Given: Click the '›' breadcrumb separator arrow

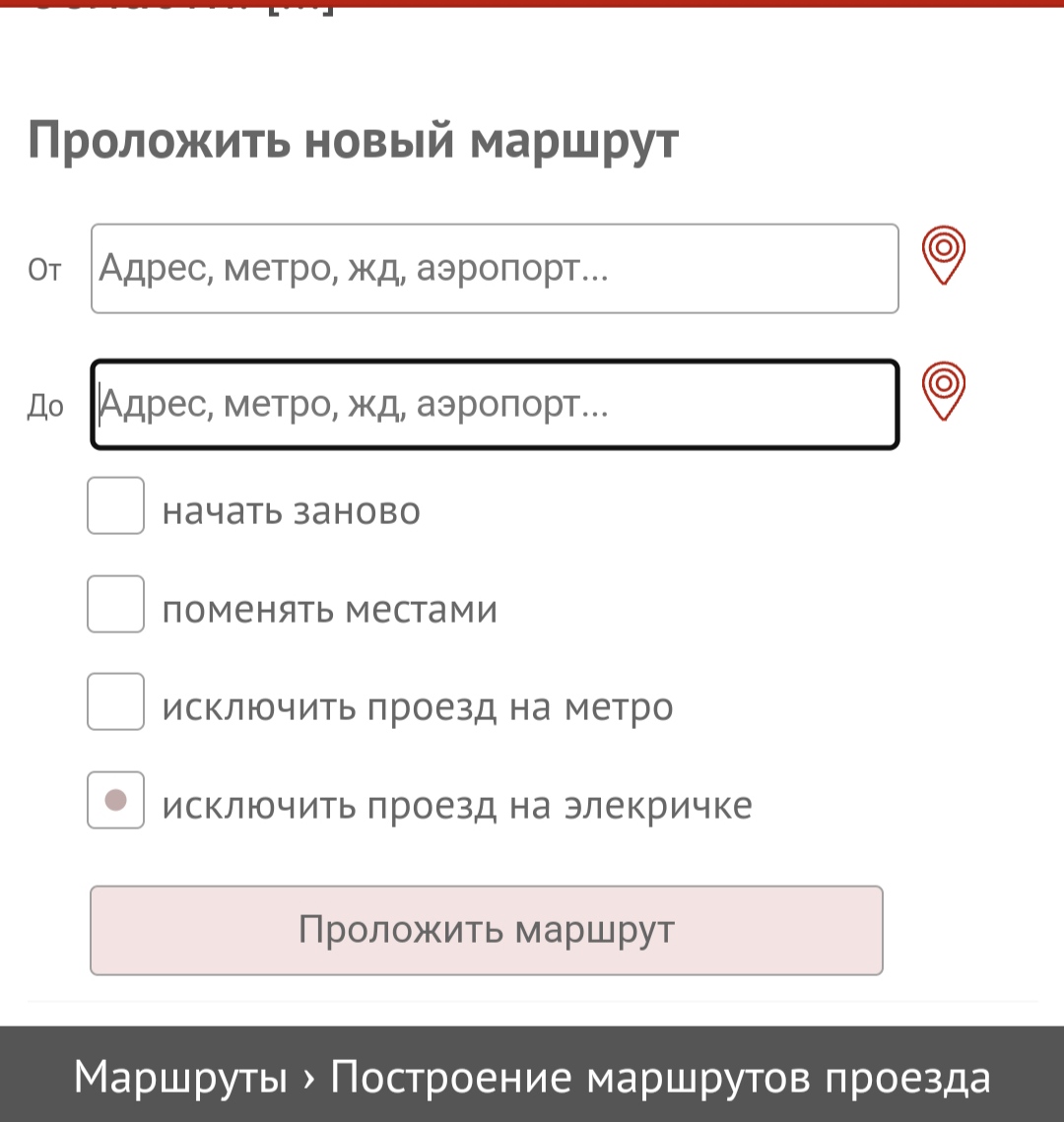Looking at the screenshot, I should coord(309,1078).
